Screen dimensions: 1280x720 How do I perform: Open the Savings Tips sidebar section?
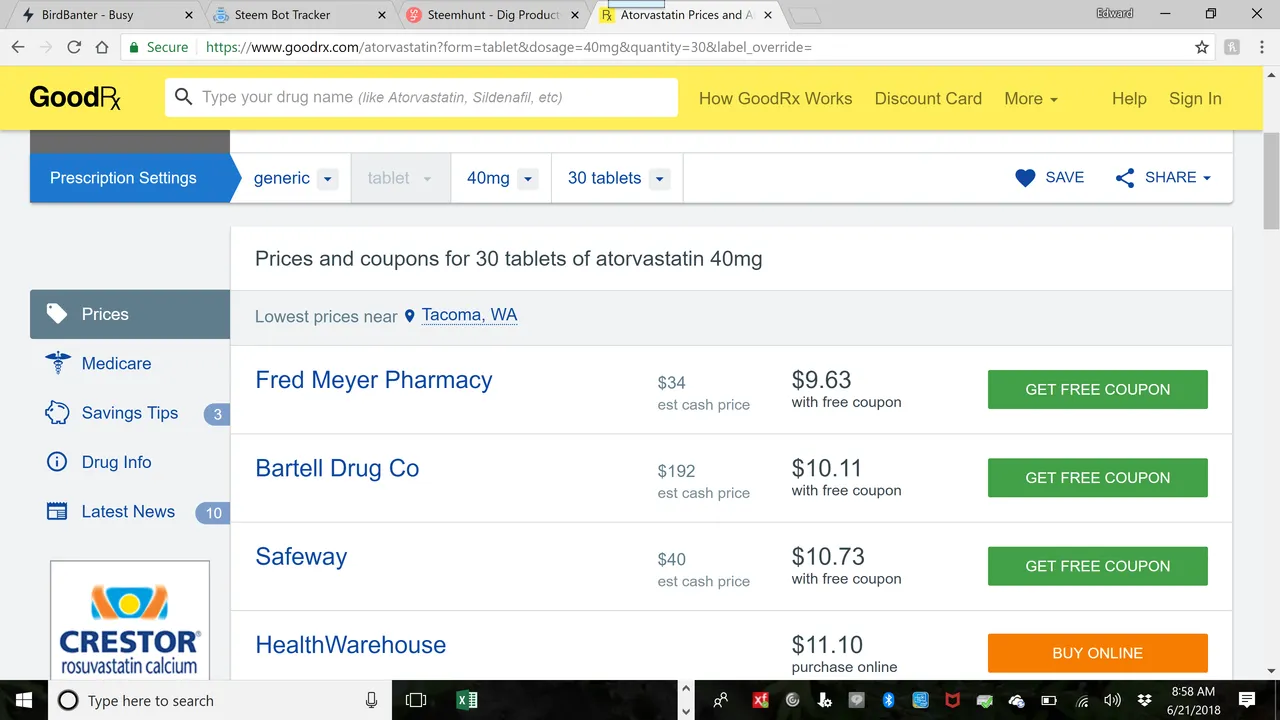click(130, 412)
